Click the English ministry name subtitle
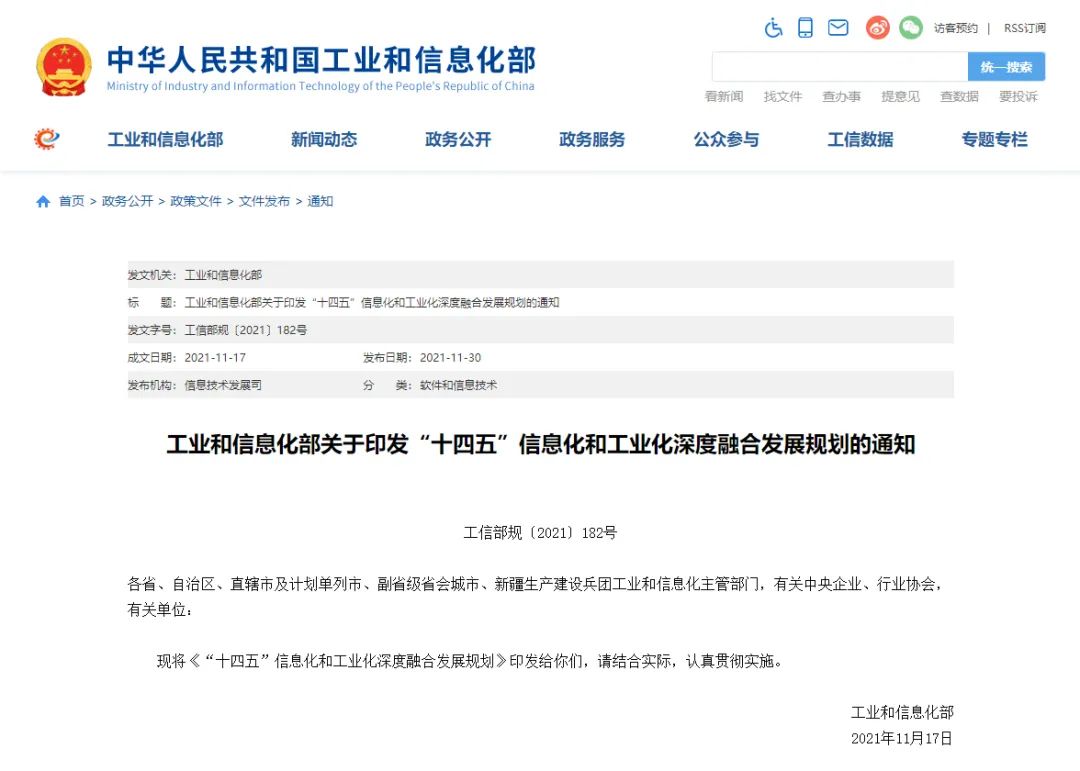Viewport: 1080px width, 771px height. 320,86
